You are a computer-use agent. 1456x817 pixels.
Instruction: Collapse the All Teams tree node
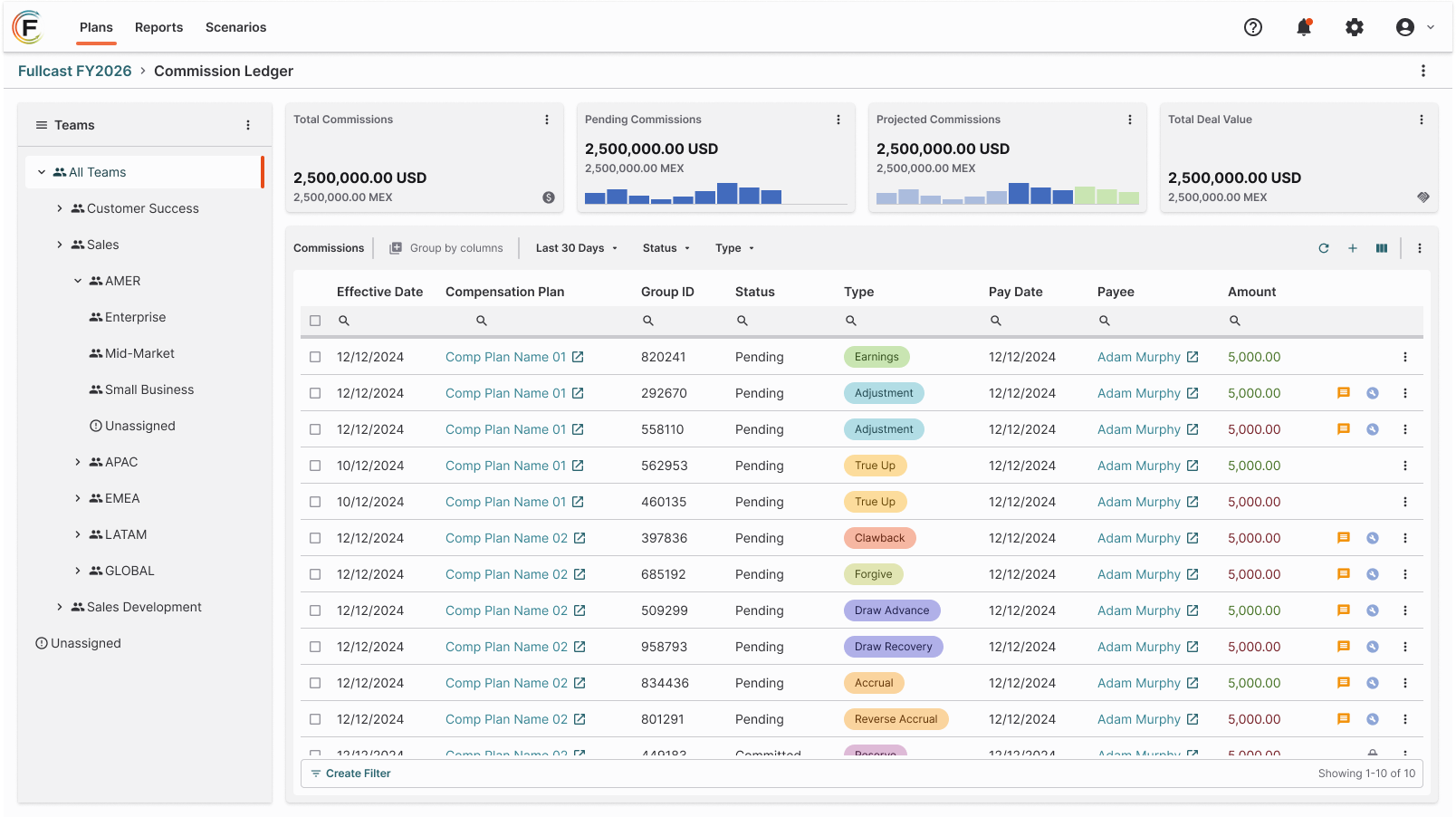tap(42, 172)
